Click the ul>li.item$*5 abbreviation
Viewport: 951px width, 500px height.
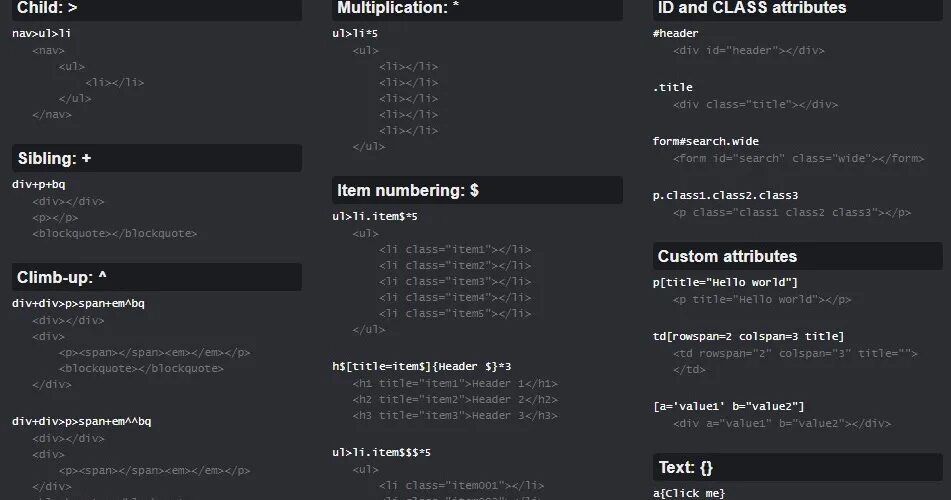[x=375, y=216]
